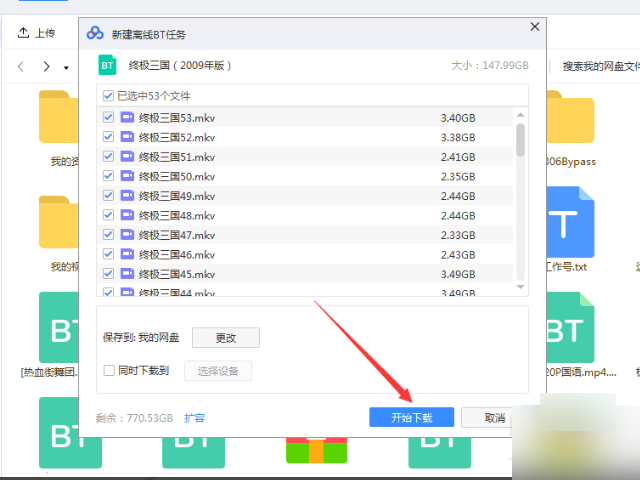Click 开始下载 to start the download
Image resolution: width=640 pixels, height=480 pixels.
[411, 417]
